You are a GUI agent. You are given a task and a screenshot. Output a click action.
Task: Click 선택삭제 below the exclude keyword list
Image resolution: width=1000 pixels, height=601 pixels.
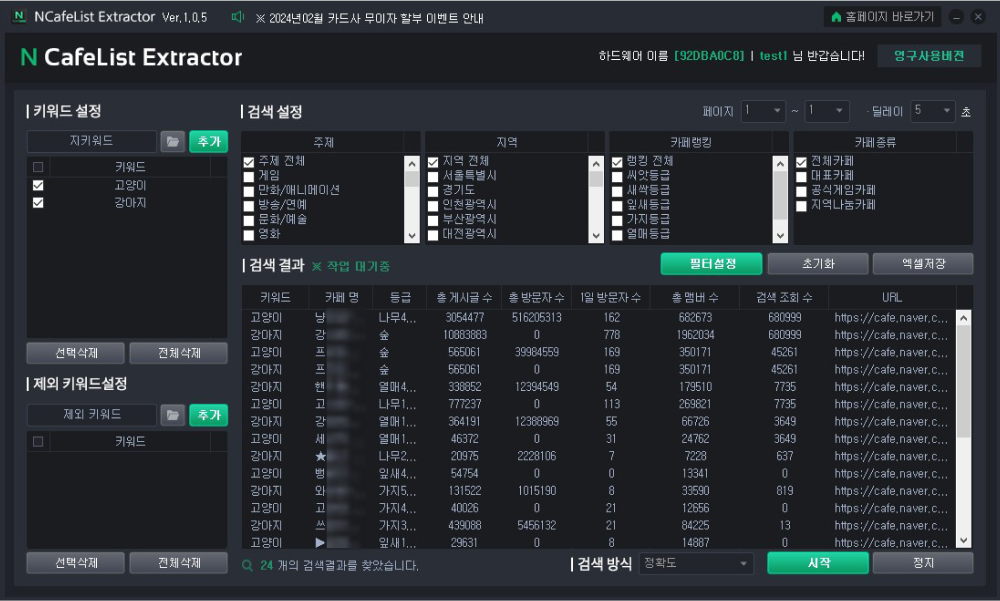point(76,563)
